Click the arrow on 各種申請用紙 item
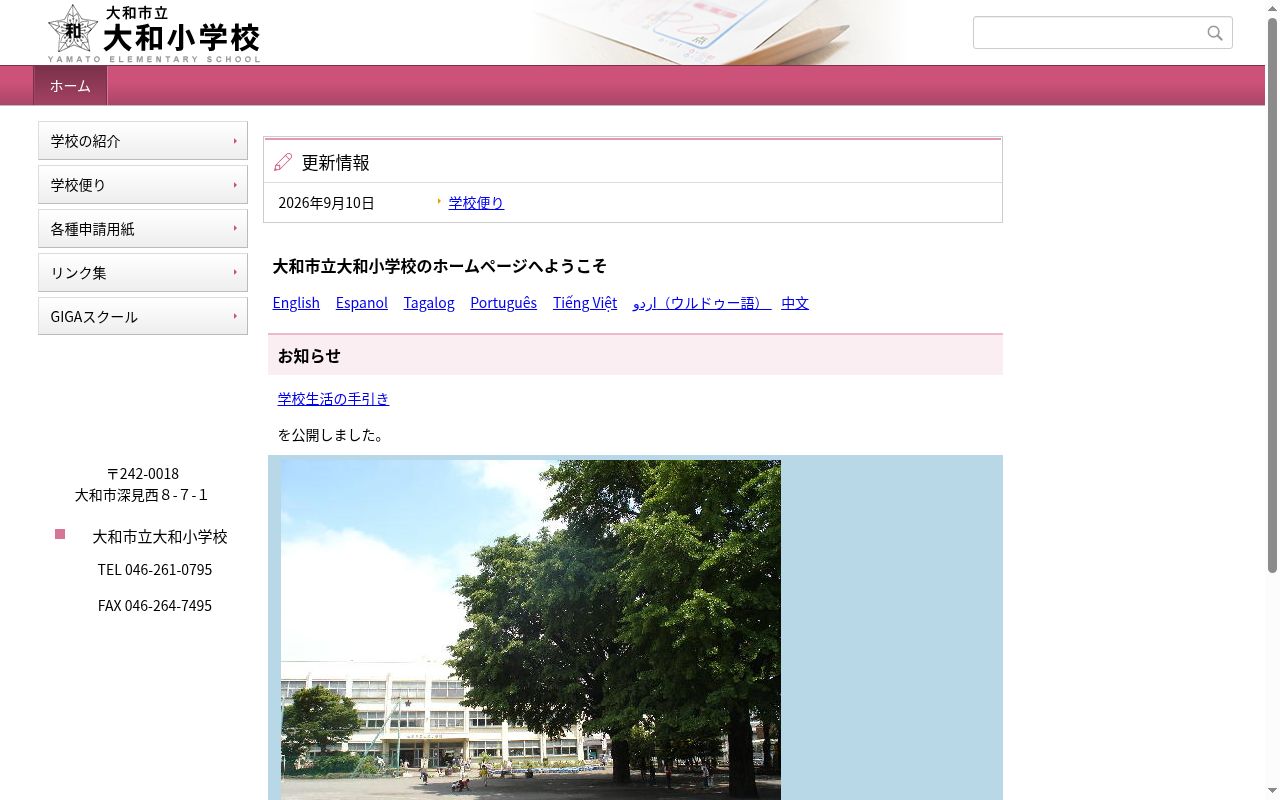The height and width of the screenshot is (800, 1280). pos(235,229)
